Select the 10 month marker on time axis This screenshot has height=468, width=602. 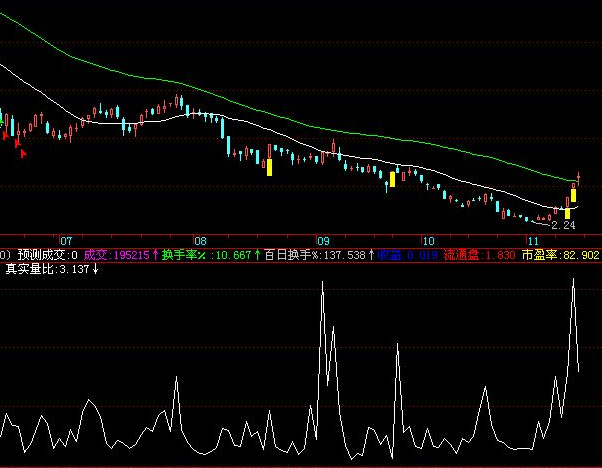[x=428, y=241]
